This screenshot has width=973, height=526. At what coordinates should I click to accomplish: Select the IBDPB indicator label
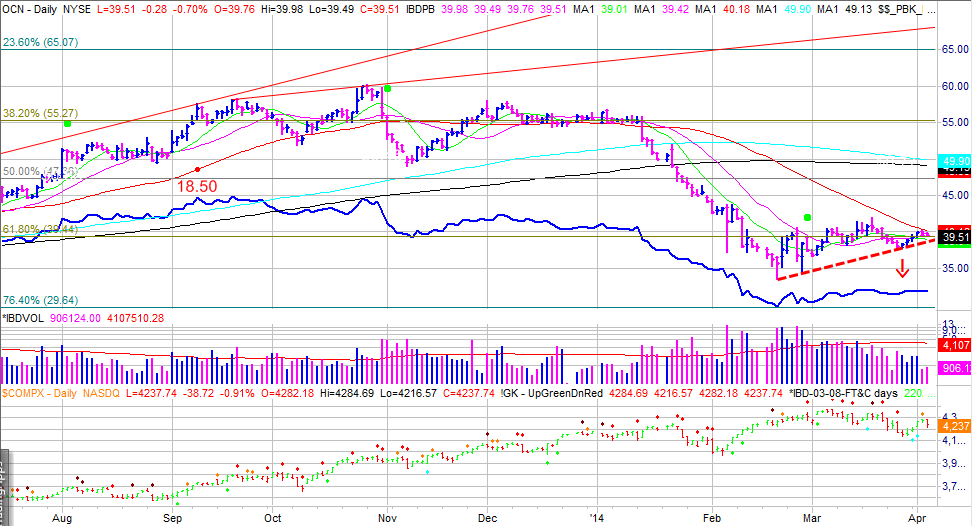[421, 9]
